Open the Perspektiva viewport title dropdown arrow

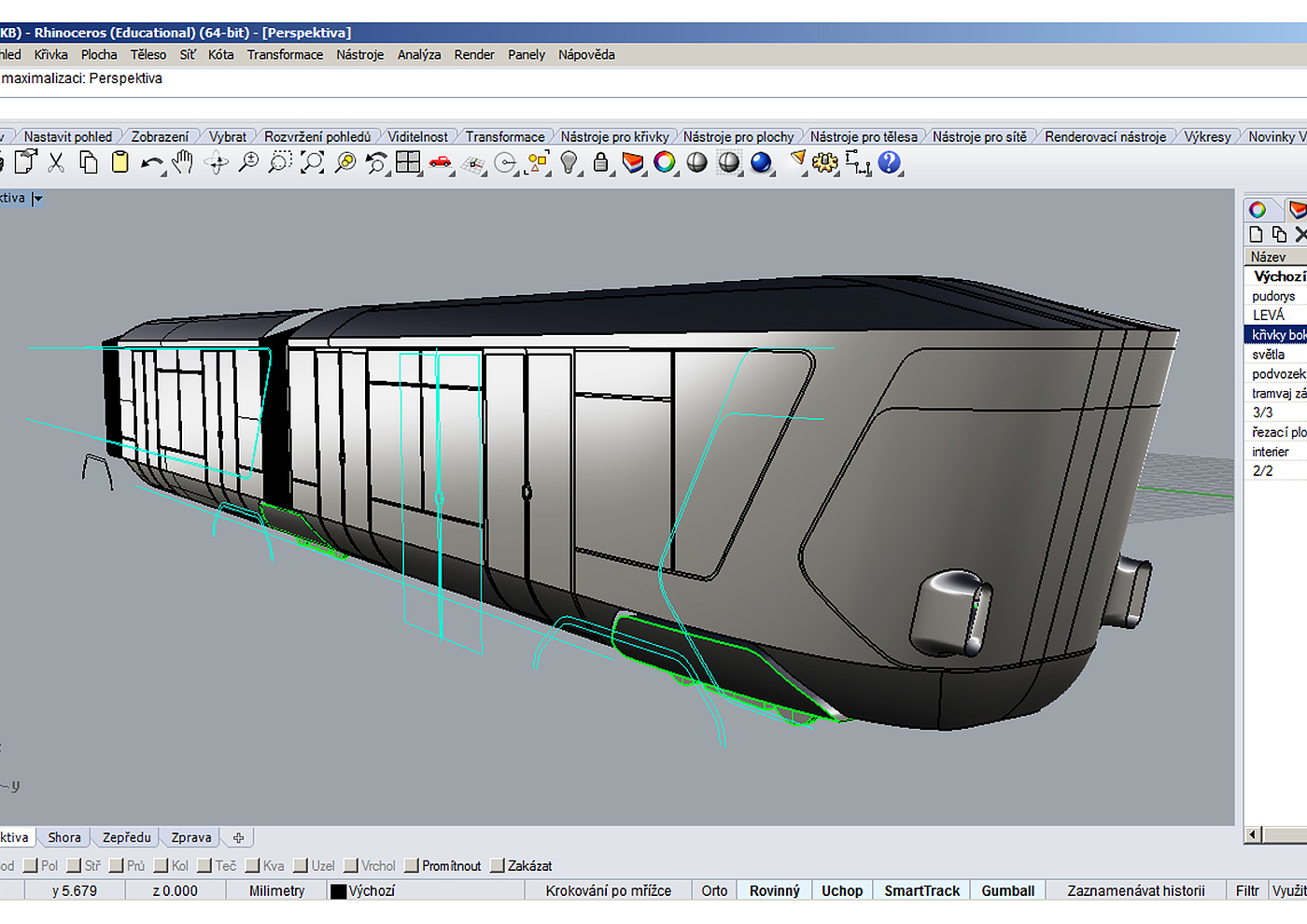point(37,199)
